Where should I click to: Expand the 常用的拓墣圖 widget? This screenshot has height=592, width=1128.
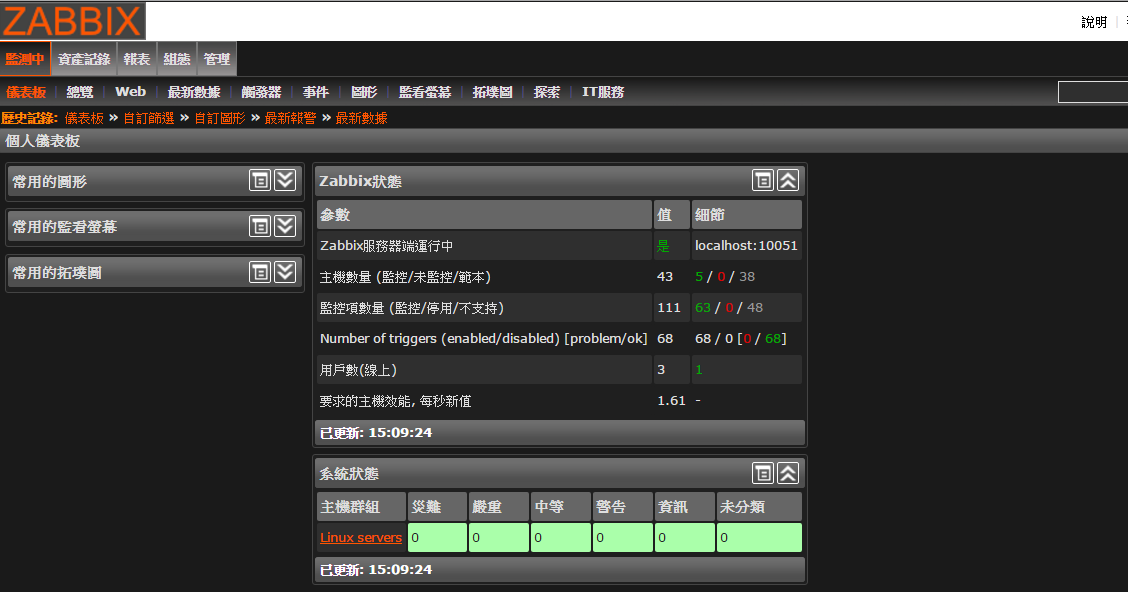click(x=286, y=272)
